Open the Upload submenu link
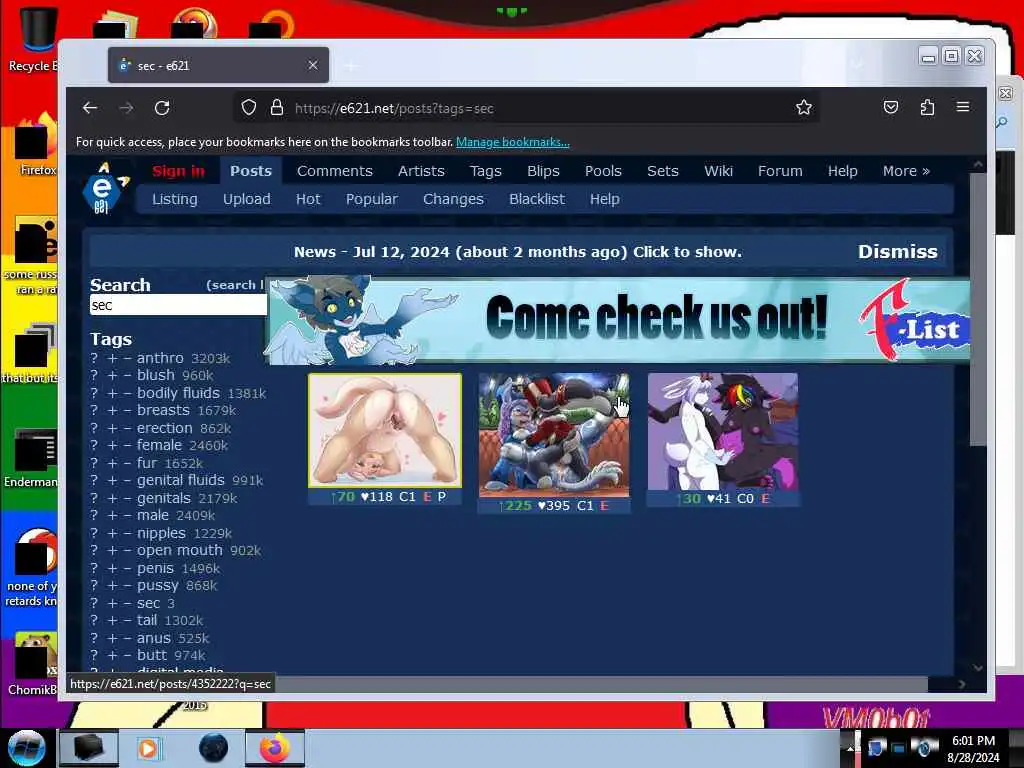This screenshot has width=1024, height=768. (x=246, y=199)
